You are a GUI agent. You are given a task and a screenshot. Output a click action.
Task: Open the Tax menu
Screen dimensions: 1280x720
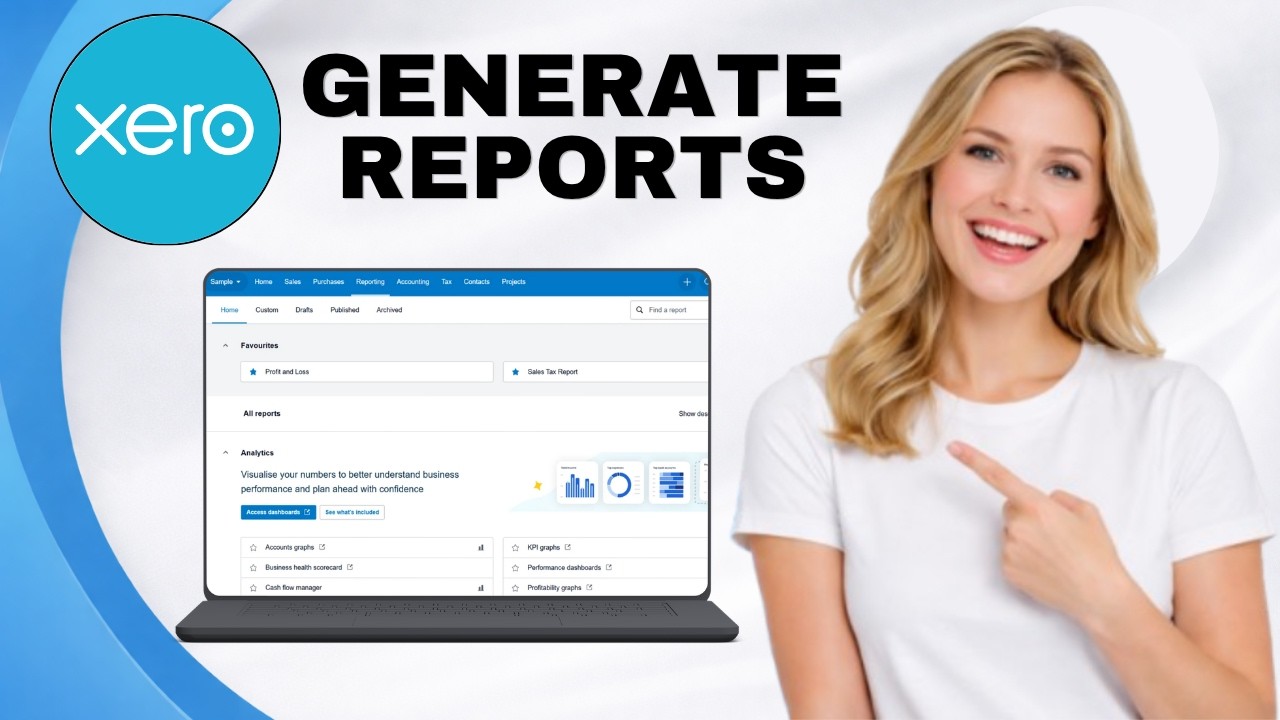pos(447,282)
